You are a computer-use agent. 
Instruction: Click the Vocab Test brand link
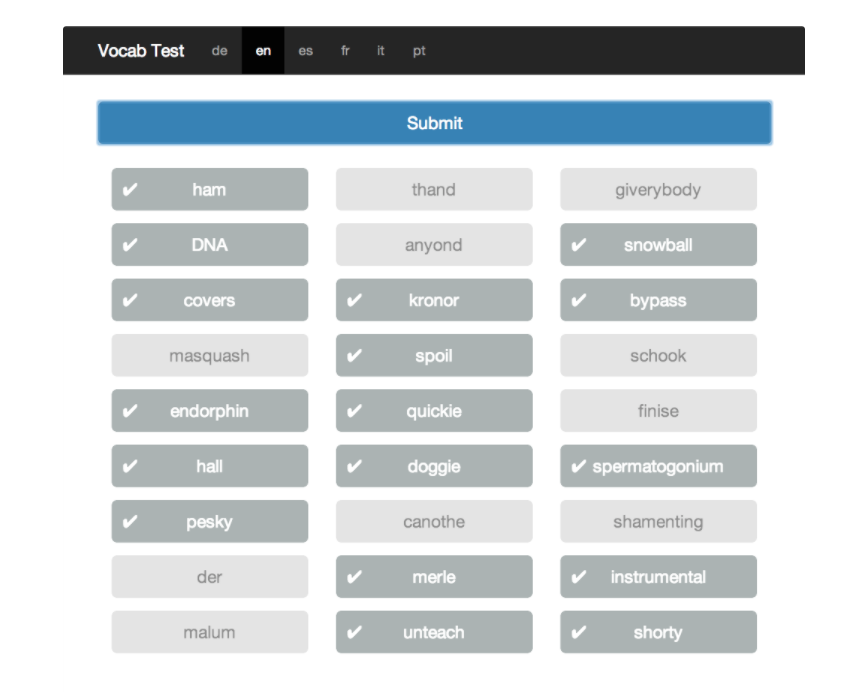point(141,50)
